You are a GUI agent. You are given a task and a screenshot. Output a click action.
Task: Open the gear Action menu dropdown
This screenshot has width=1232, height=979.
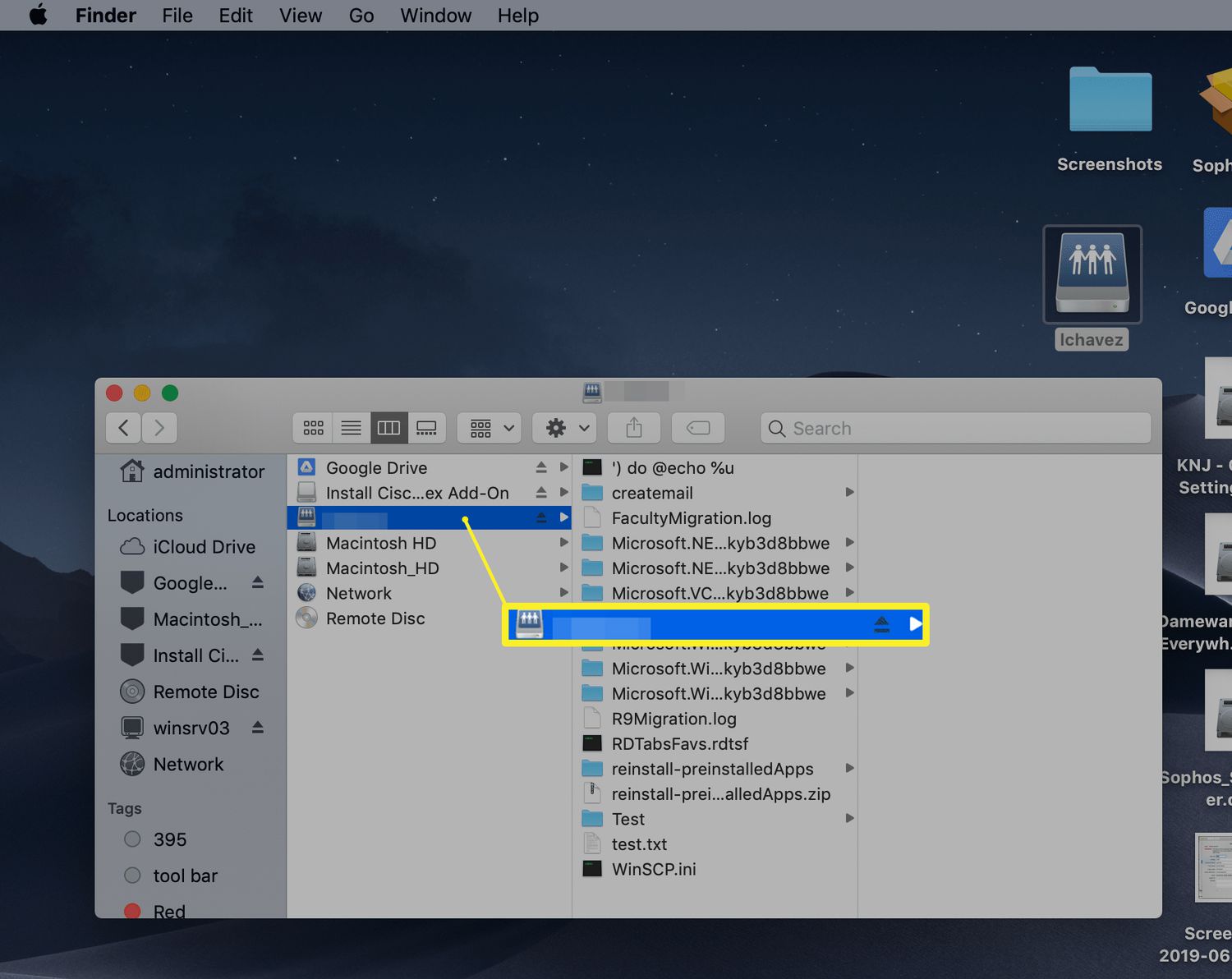[566, 428]
